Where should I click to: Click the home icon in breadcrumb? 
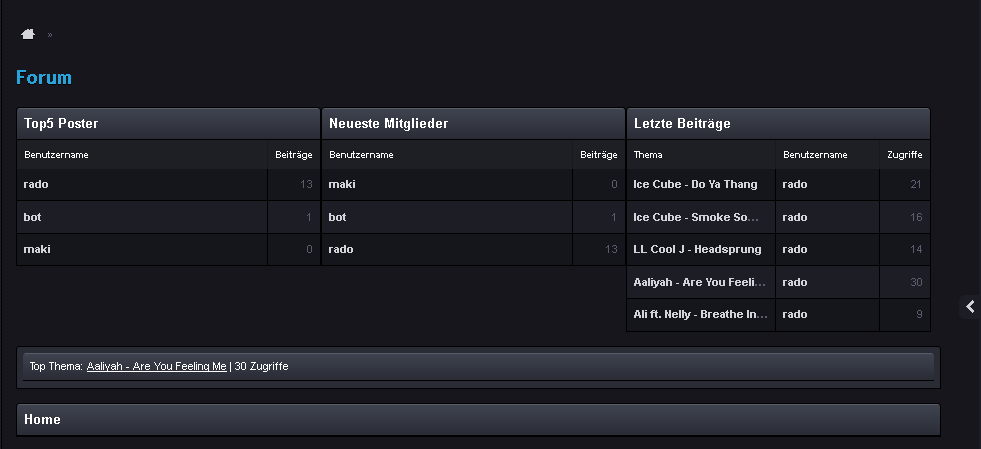click(x=28, y=34)
